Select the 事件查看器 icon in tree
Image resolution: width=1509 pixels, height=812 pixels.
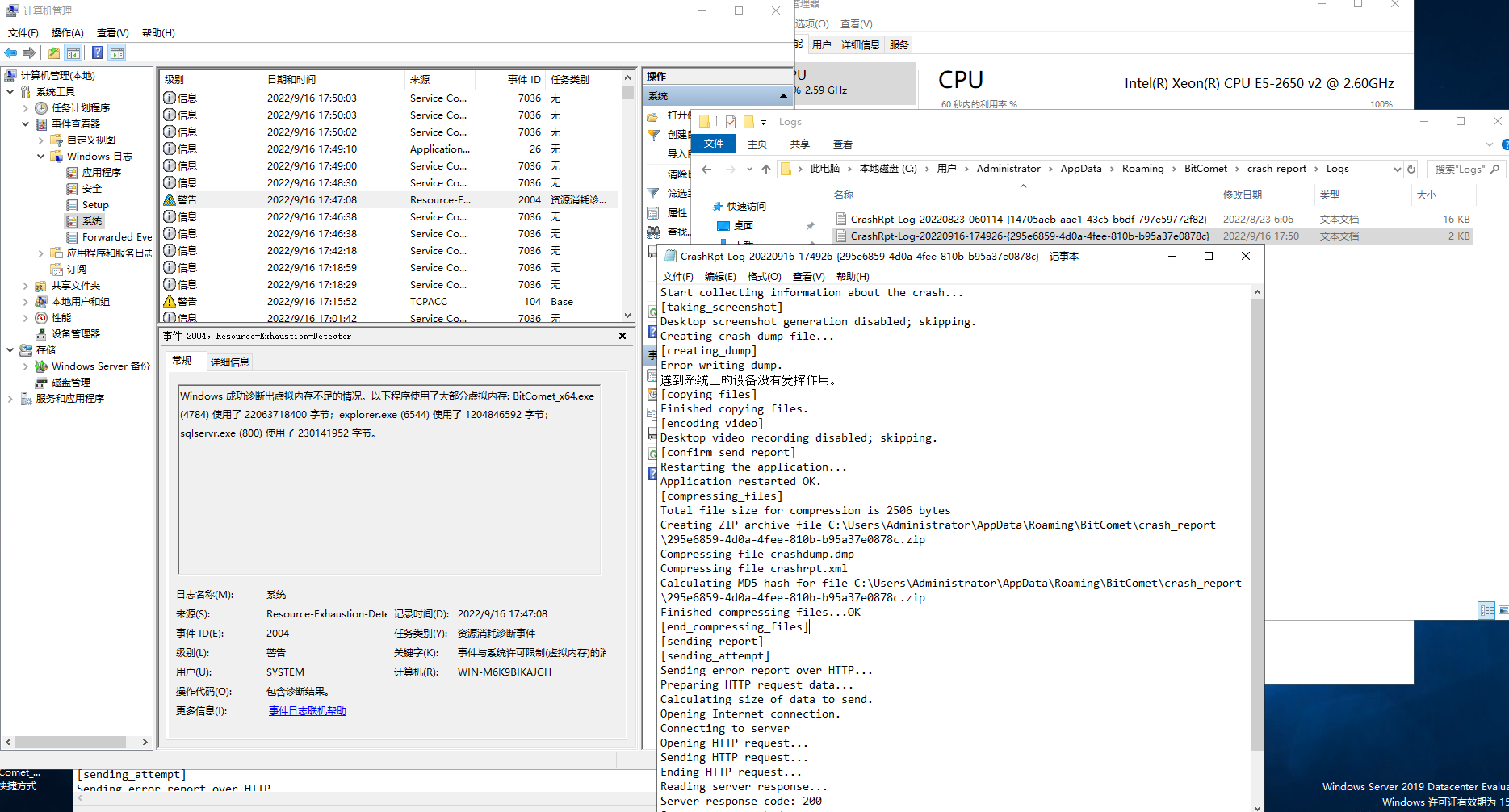click(41, 123)
